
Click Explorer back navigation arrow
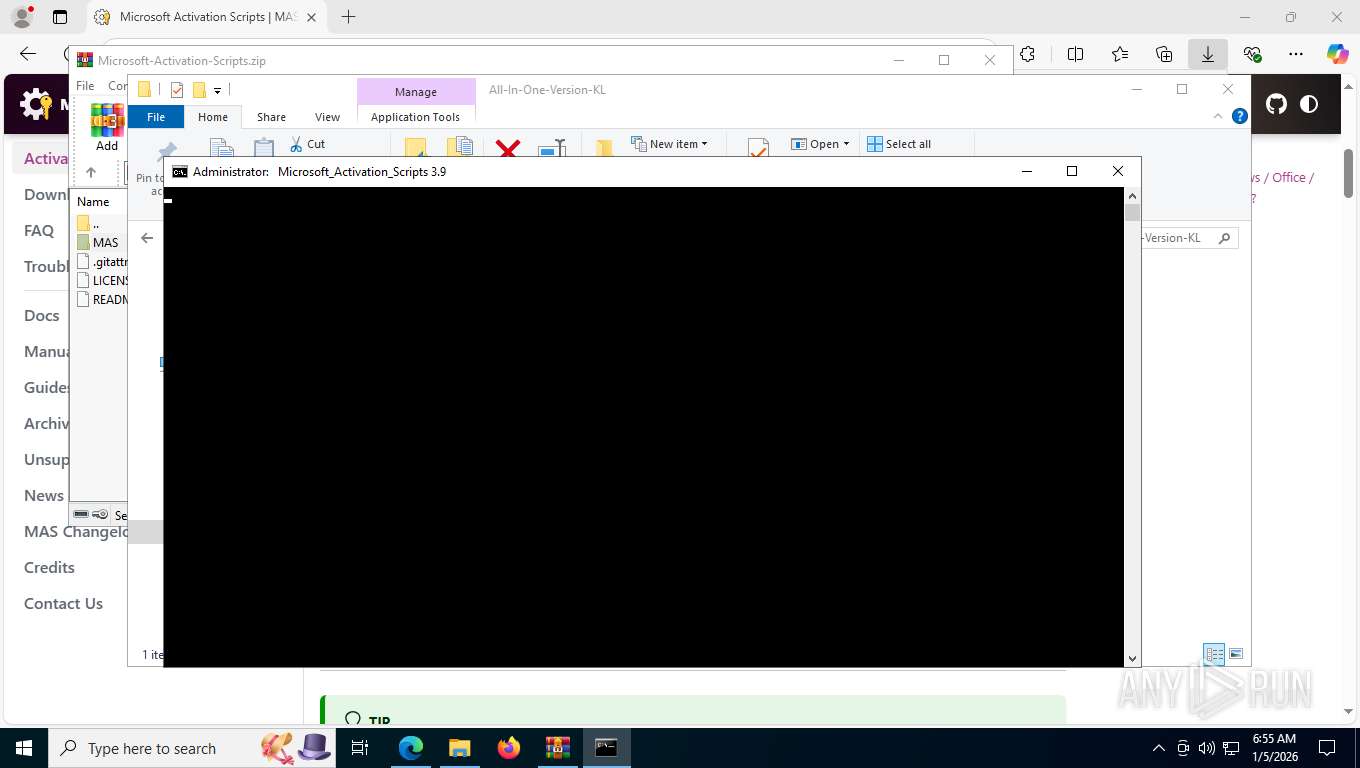point(147,238)
